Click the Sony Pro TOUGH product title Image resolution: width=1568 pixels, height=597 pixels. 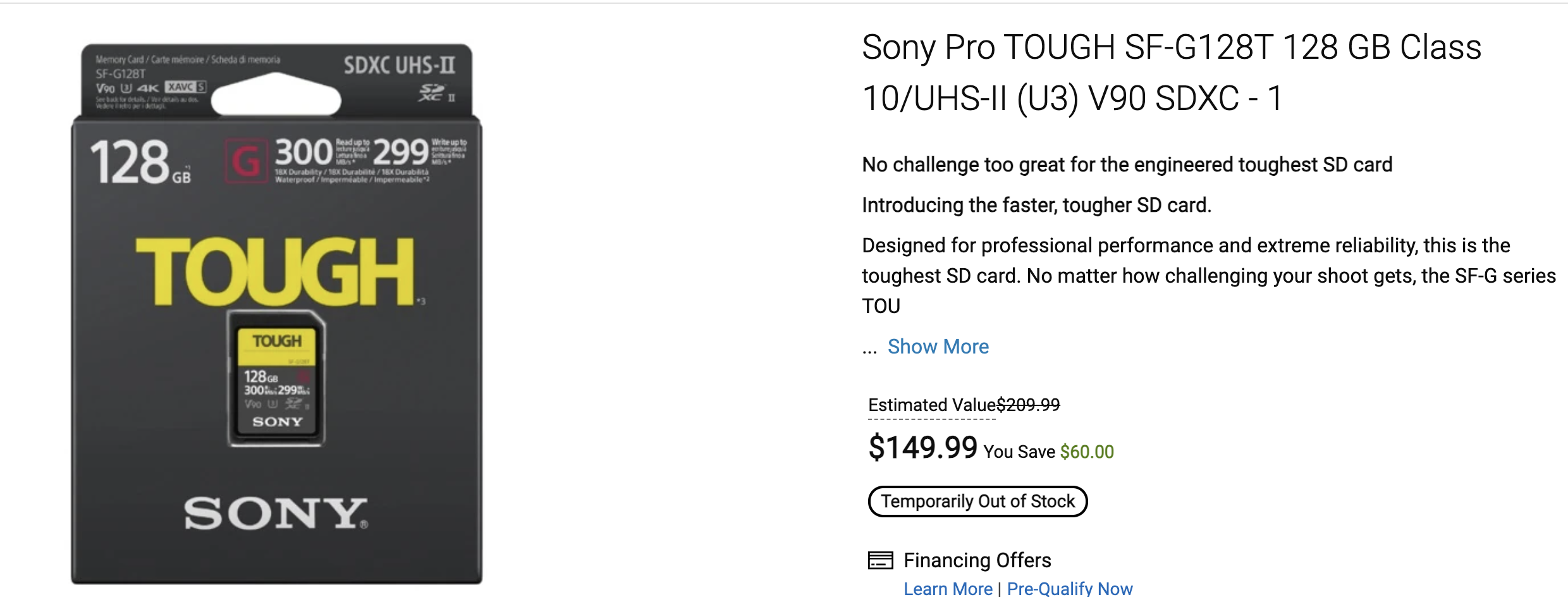tap(1171, 72)
